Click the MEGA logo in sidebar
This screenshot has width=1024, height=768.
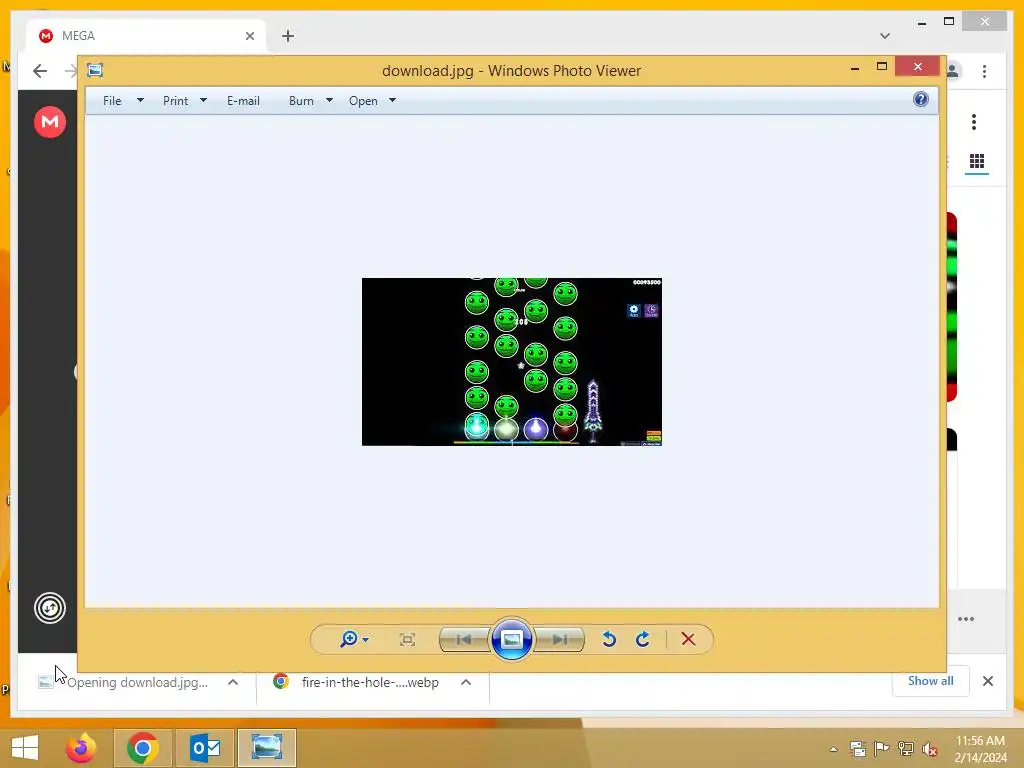[x=50, y=121]
